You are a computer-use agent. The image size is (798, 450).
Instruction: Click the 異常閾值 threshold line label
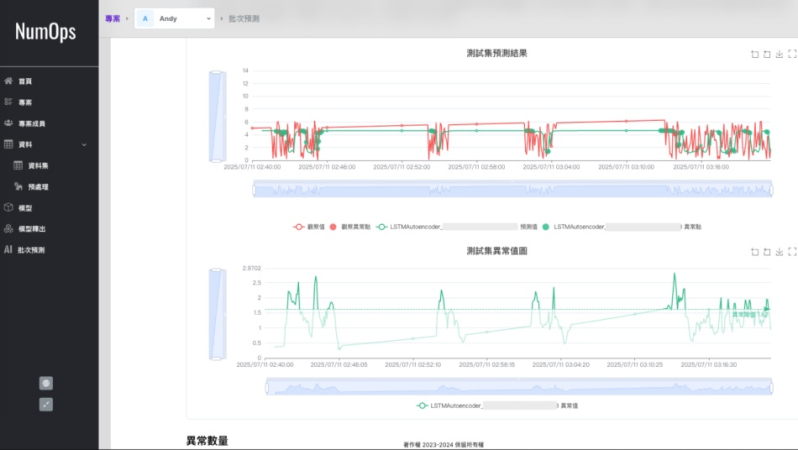750,315
